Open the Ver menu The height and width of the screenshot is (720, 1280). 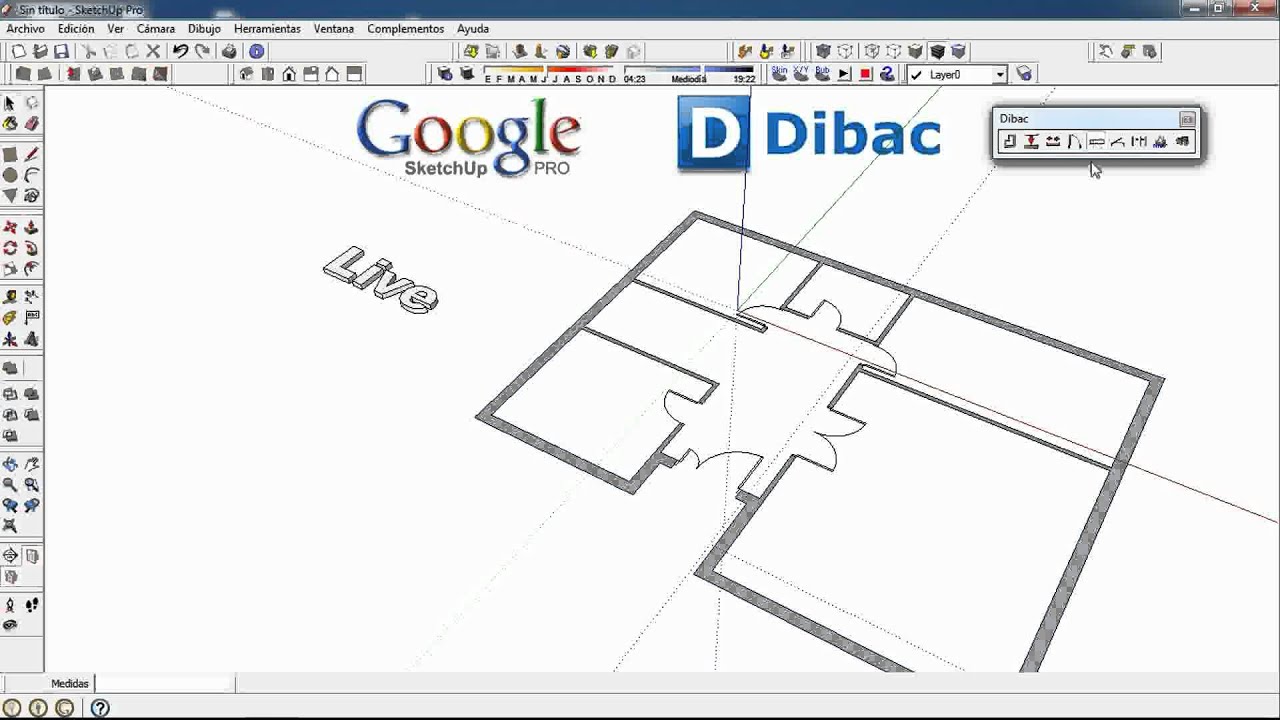click(116, 29)
